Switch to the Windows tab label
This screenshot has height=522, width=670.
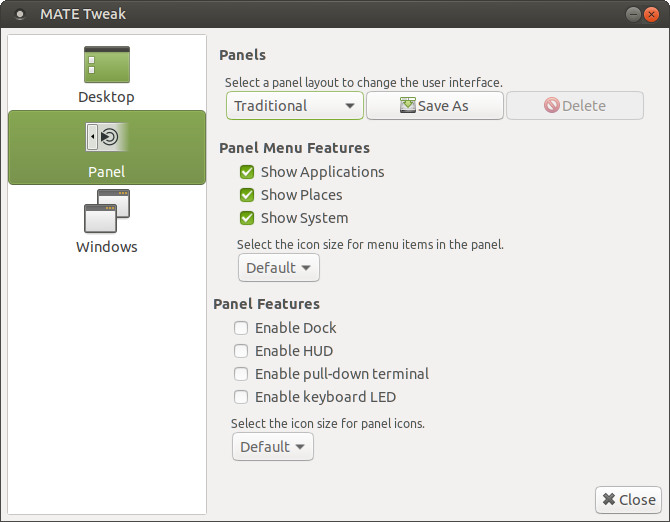[107, 247]
